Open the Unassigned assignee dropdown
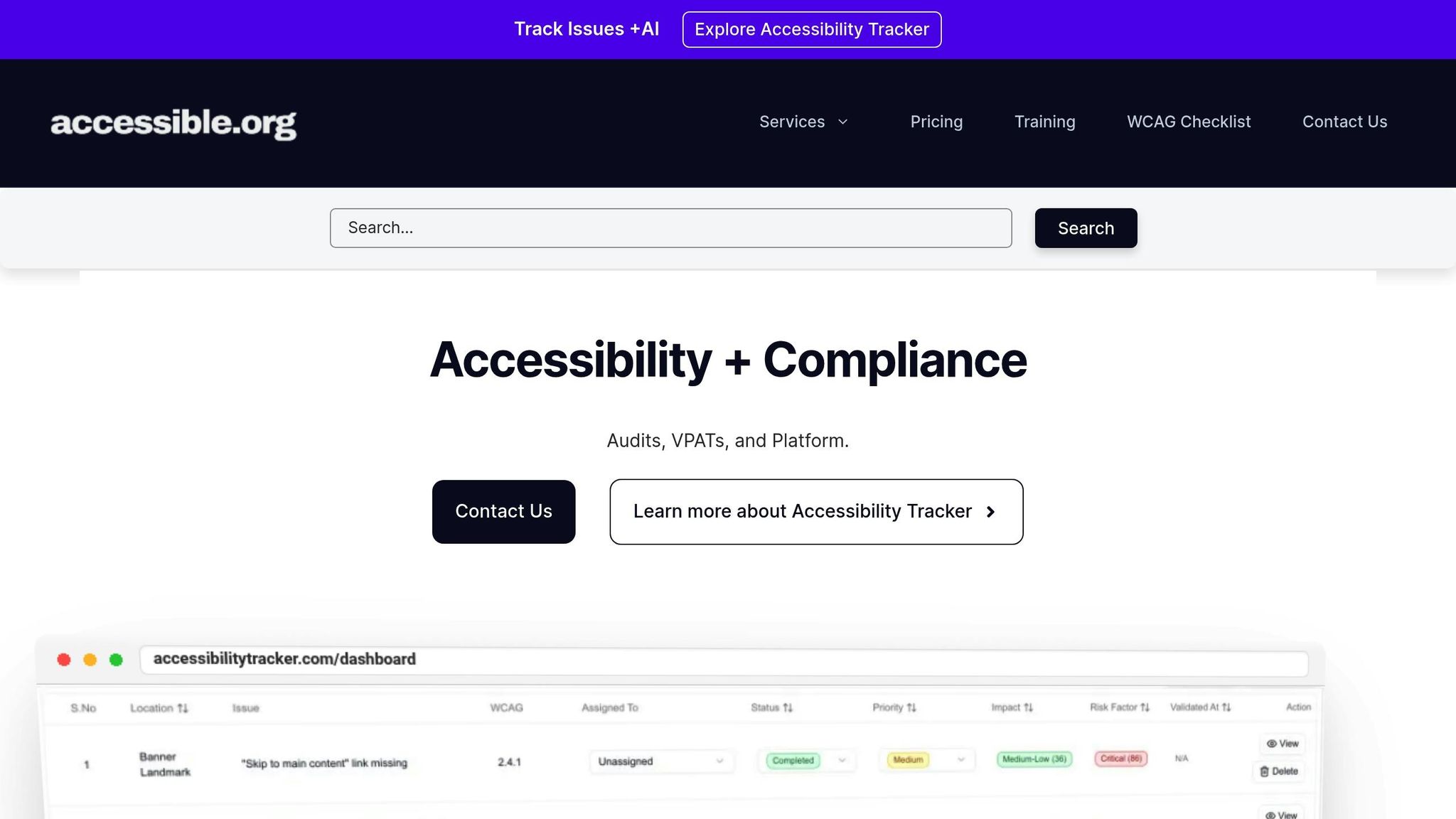This screenshot has width=1456, height=819. tap(661, 761)
